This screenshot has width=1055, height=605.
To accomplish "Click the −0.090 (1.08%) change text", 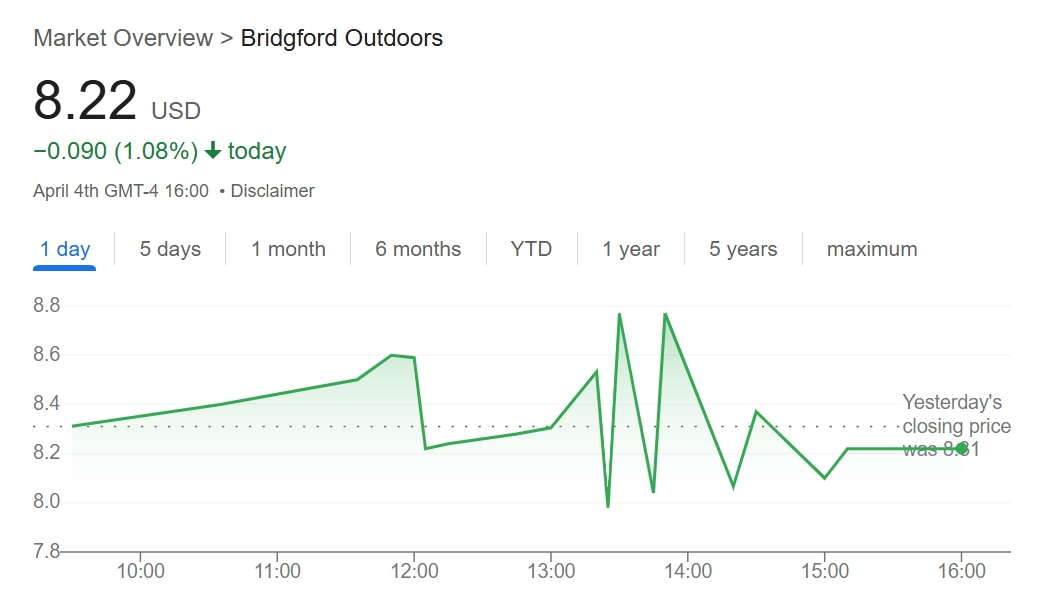I will (116, 151).
